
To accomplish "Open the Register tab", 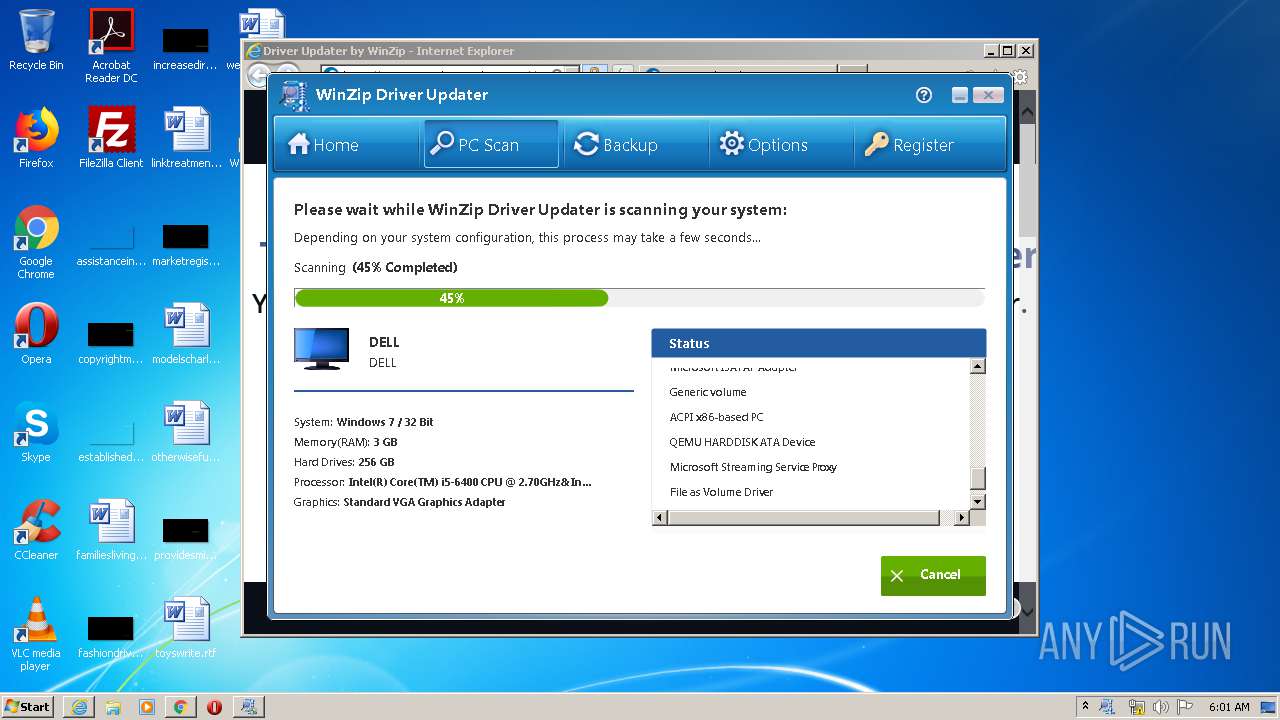I will (928, 145).
